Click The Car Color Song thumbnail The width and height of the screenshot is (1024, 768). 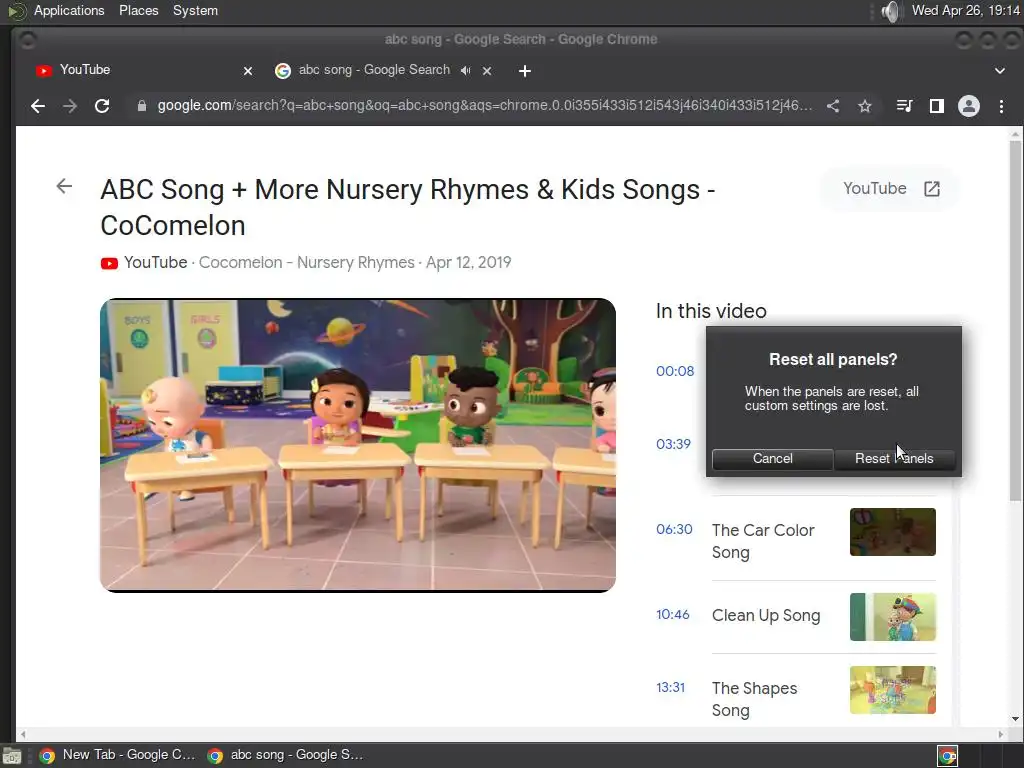(x=893, y=532)
